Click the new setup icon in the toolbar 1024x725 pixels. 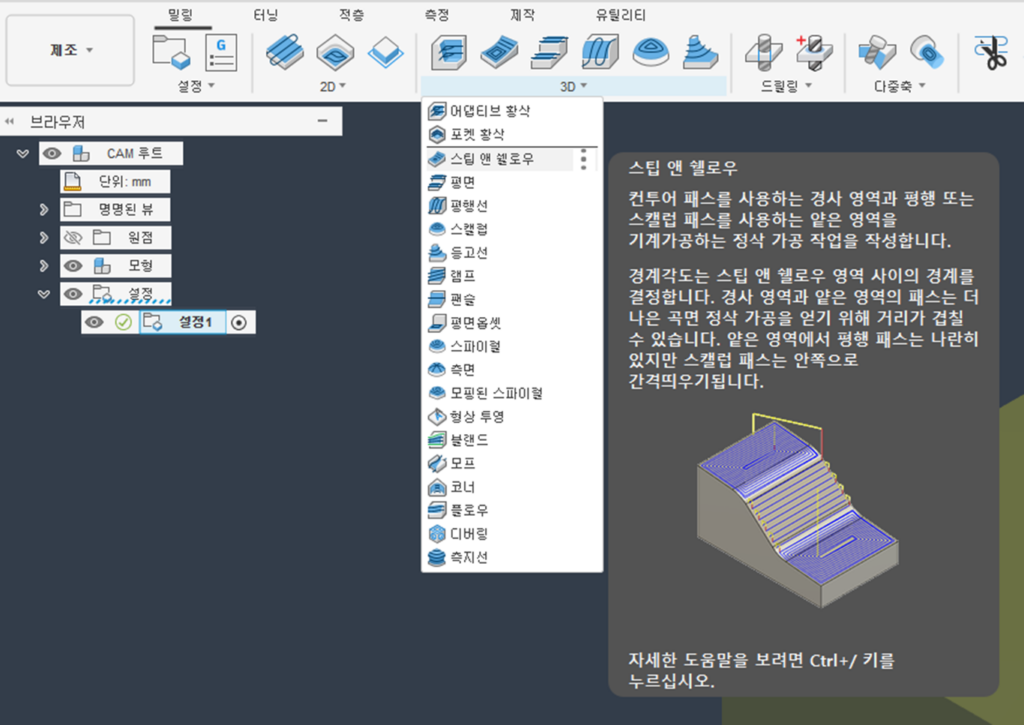[x=171, y=51]
